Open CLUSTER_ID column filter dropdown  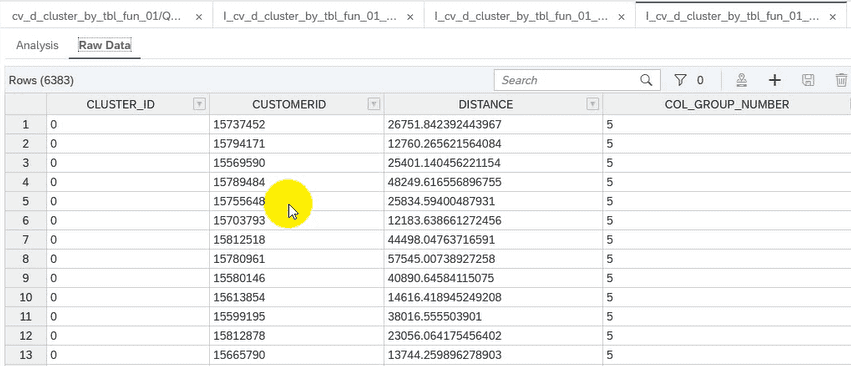click(x=199, y=104)
